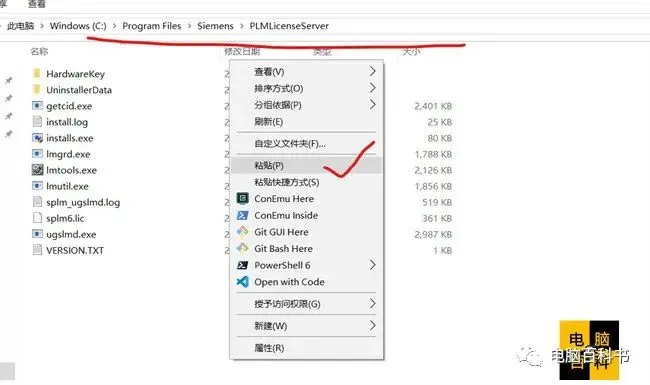
Task: Select the file name lmtools.exe
Action: coord(71,170)
